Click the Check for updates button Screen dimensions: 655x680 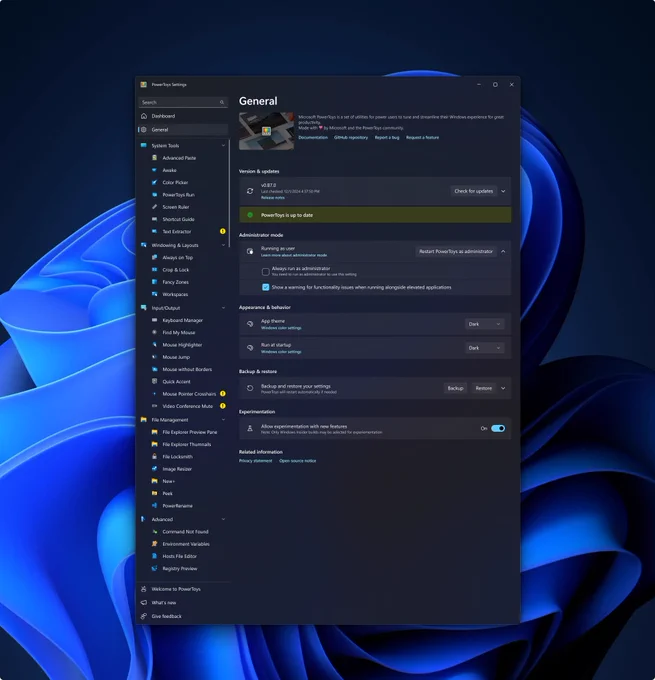click(x=474, y=191)
